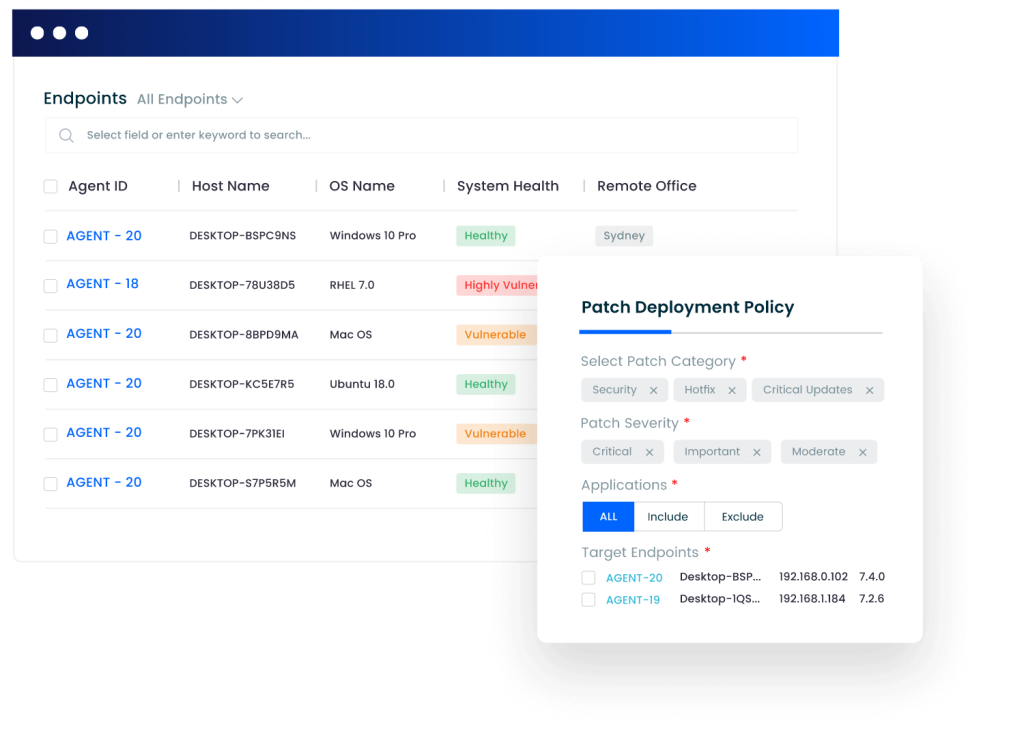Screen dimensions: 1024x751
Task: Click the search magnifier icon
Action: click(x=66, y=136)
